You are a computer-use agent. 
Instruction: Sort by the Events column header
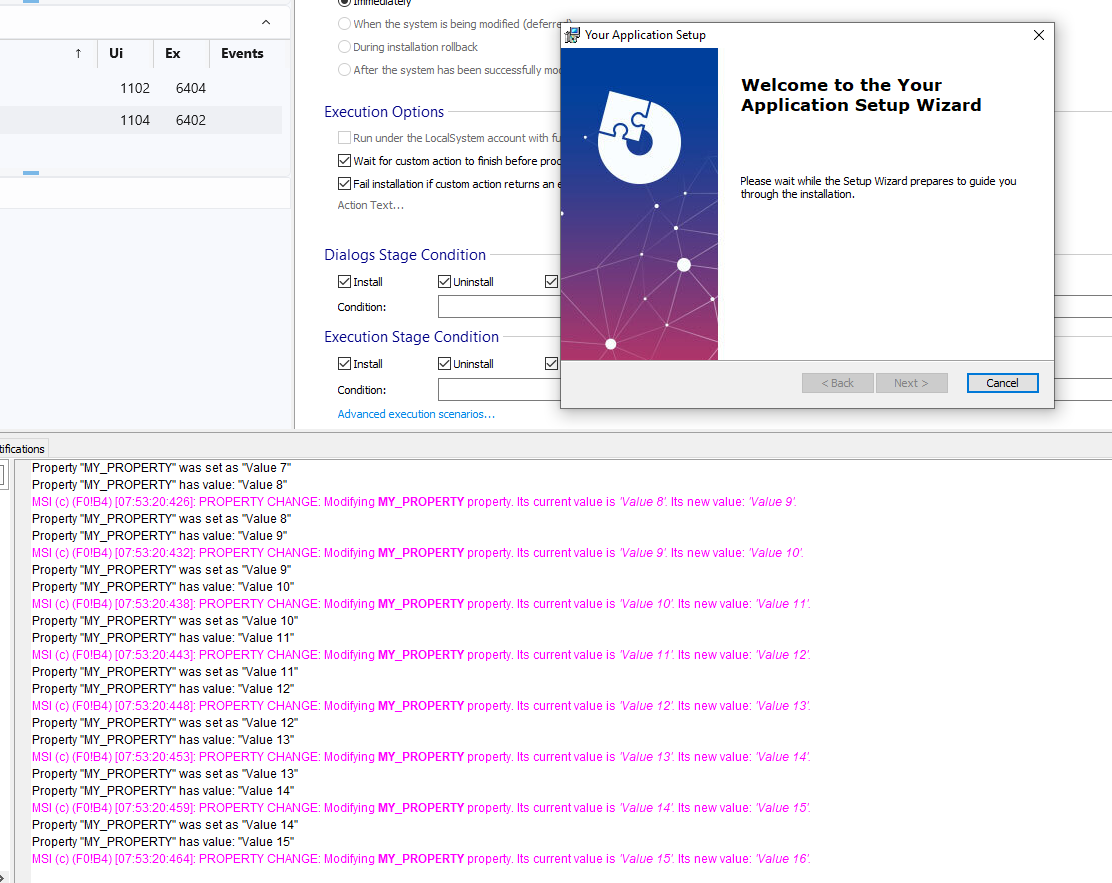pyautogui.click(x=242, y=54)
